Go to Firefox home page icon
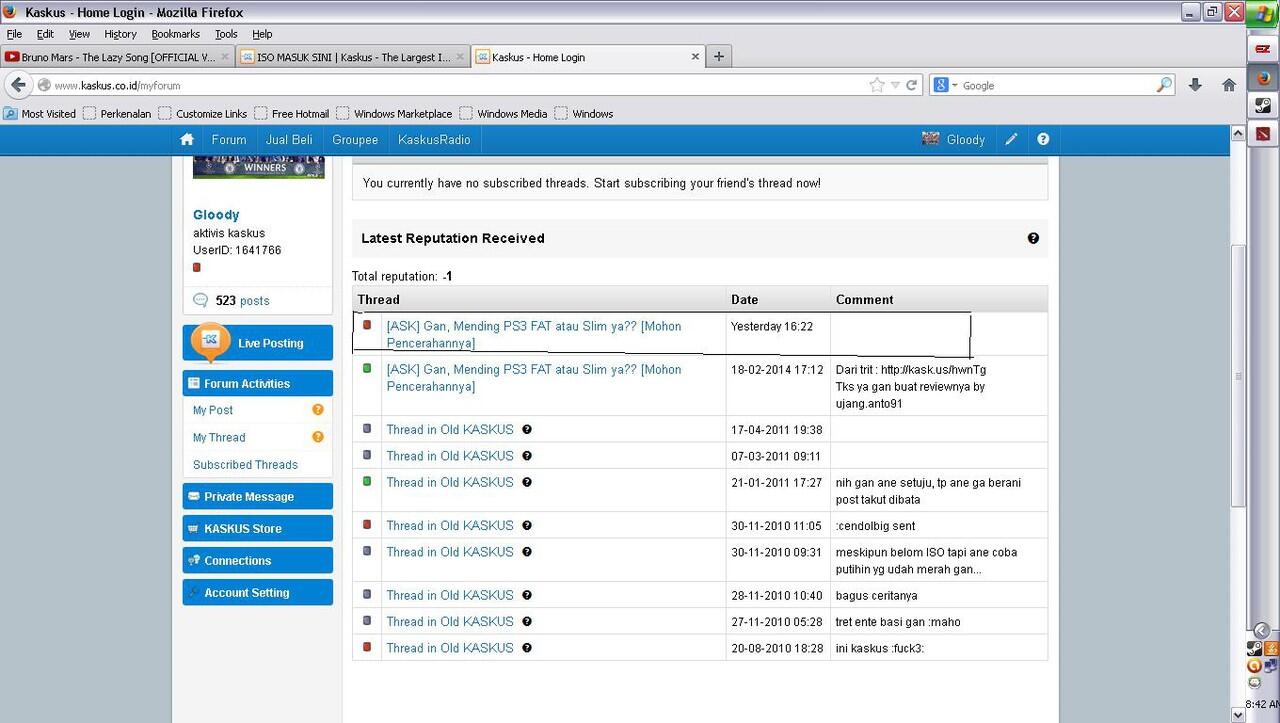 pyautogui.click(x=1229, y=85)
